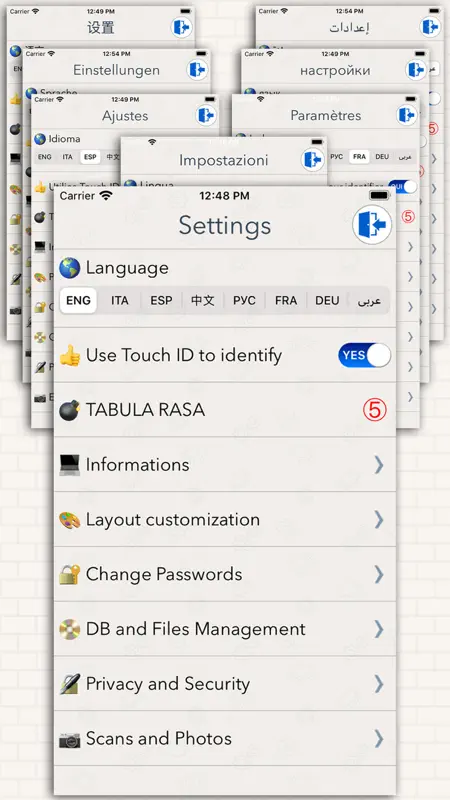Turn off the Use Touch ID YES switch
The height and width of the screenshot is (800, 450).
(x=364, y=355)
